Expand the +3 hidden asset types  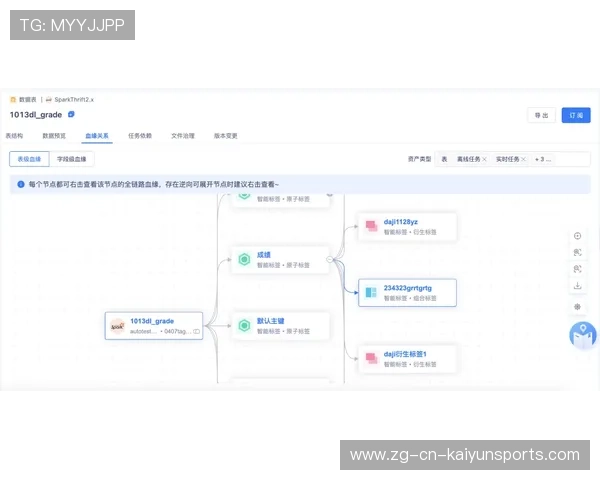coord(543,159)
